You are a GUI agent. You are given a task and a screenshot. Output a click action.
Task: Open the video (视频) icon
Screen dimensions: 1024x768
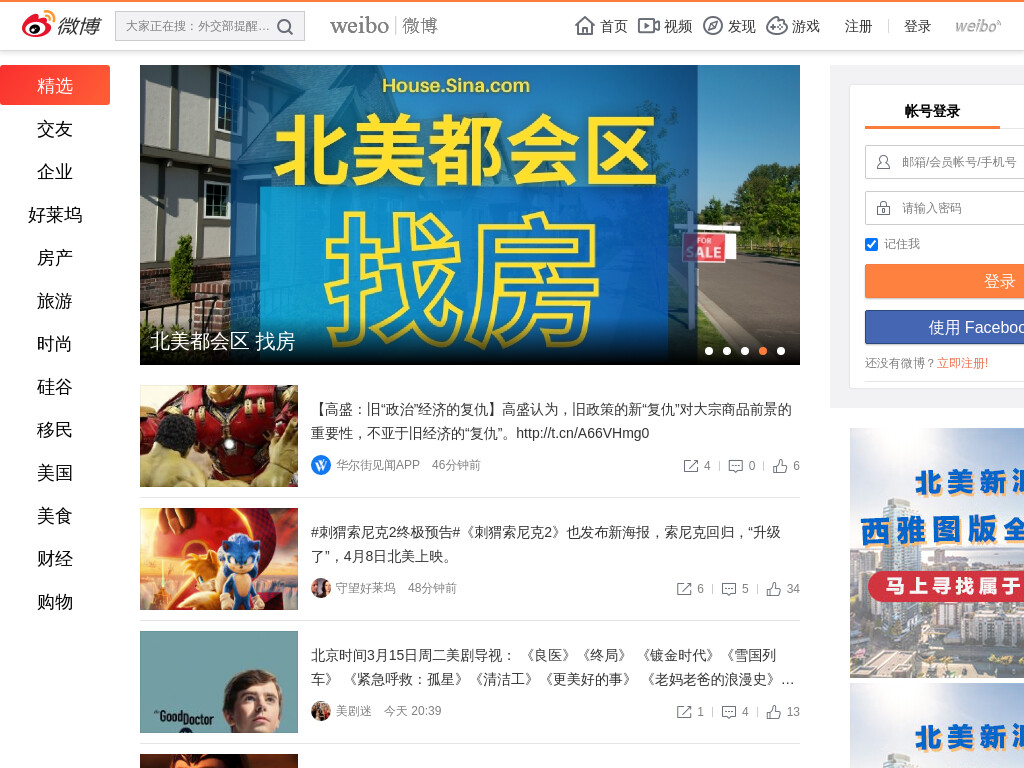[648, 25]
